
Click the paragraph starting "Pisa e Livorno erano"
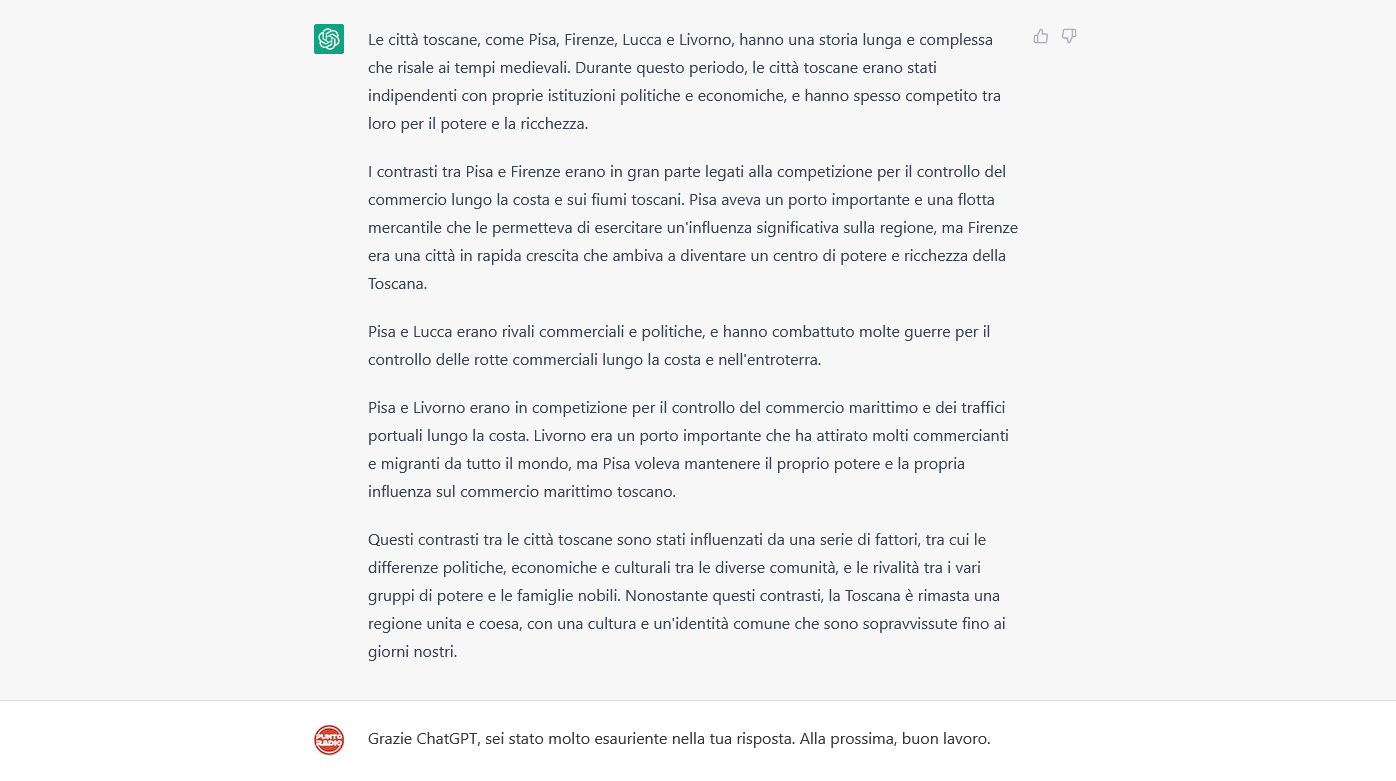688,449
